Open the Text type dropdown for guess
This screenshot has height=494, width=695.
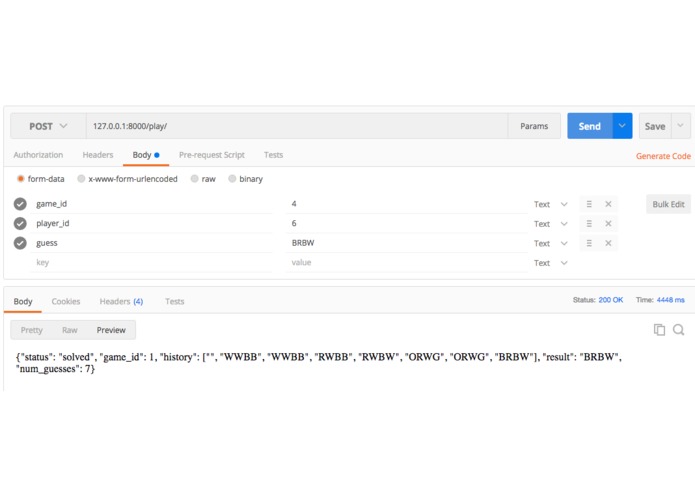pyautogui.click(x=551, y=243)
